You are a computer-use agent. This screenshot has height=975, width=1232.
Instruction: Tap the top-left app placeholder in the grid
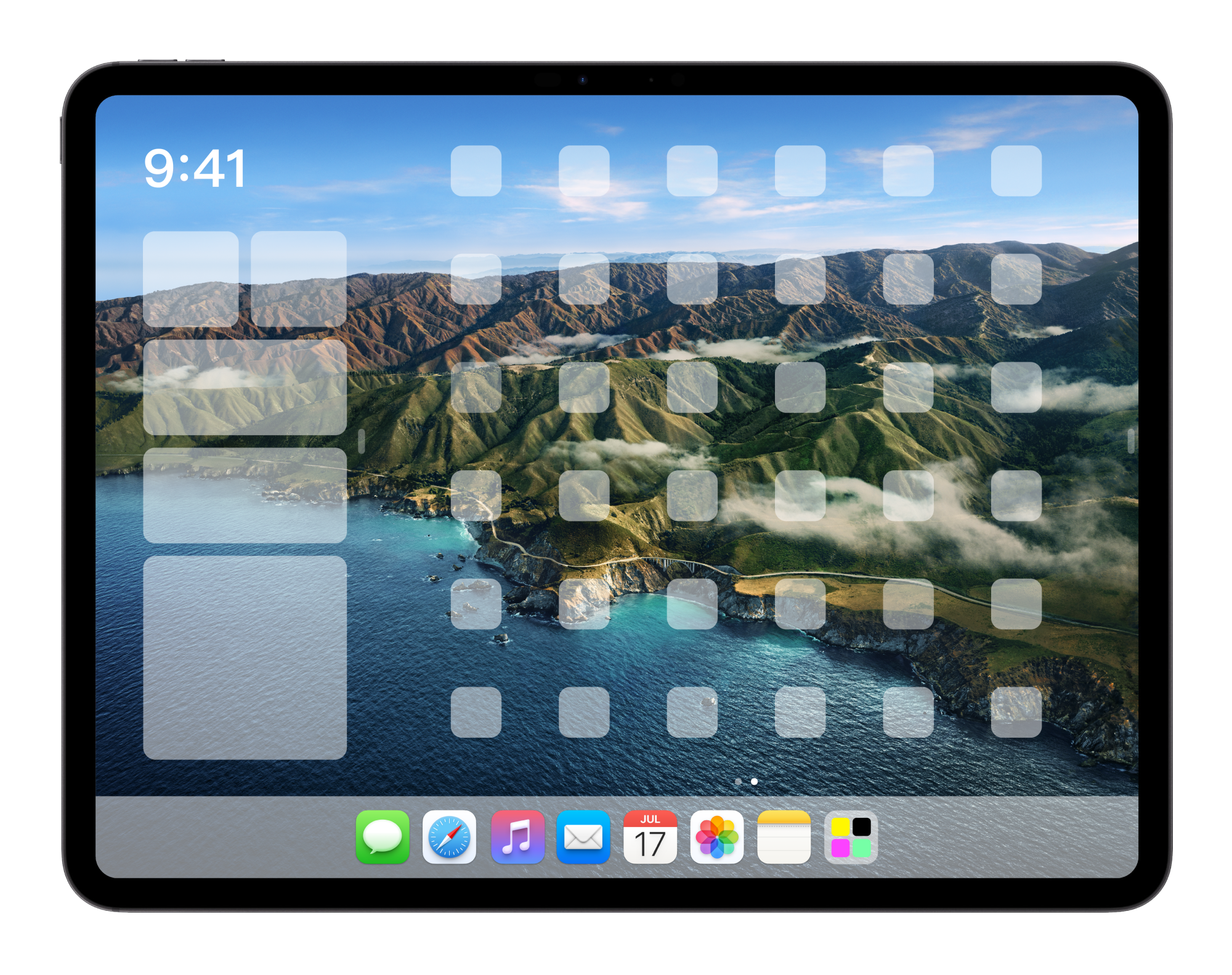tap(476, 171)
